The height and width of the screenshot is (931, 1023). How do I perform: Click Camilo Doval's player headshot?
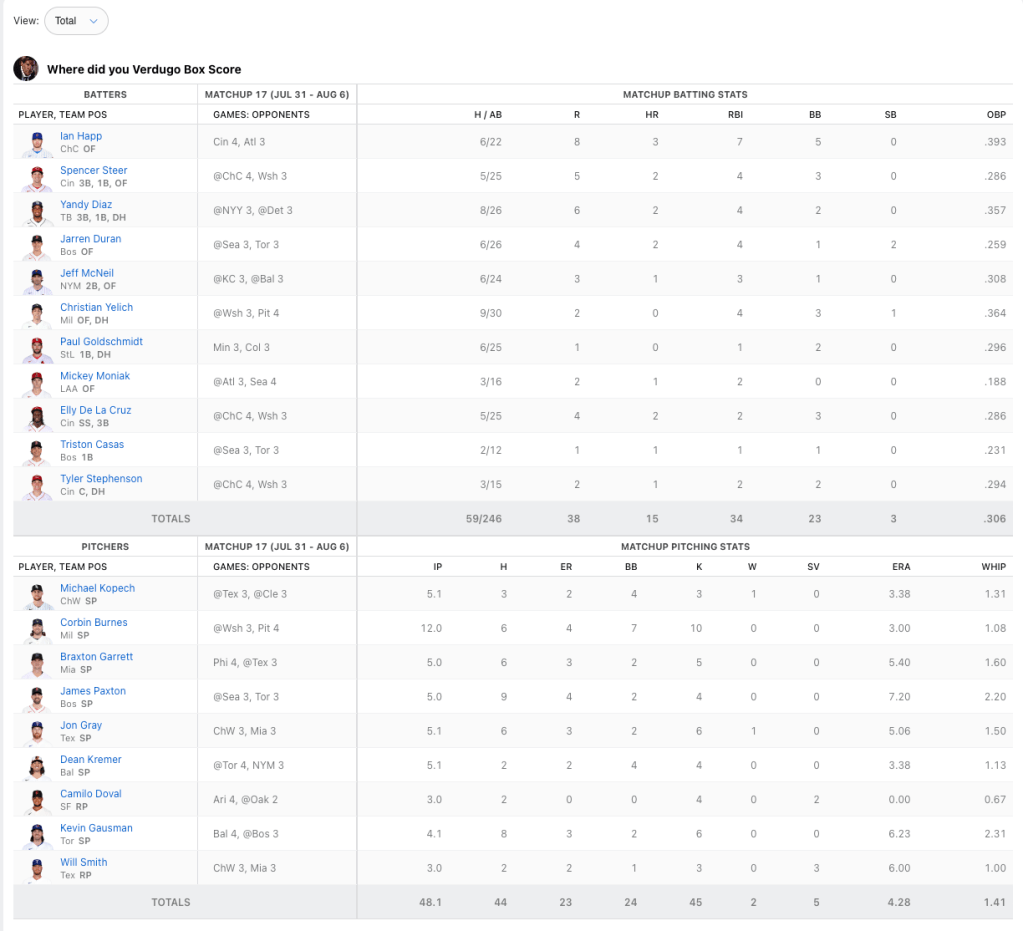(x=37, y=800)
